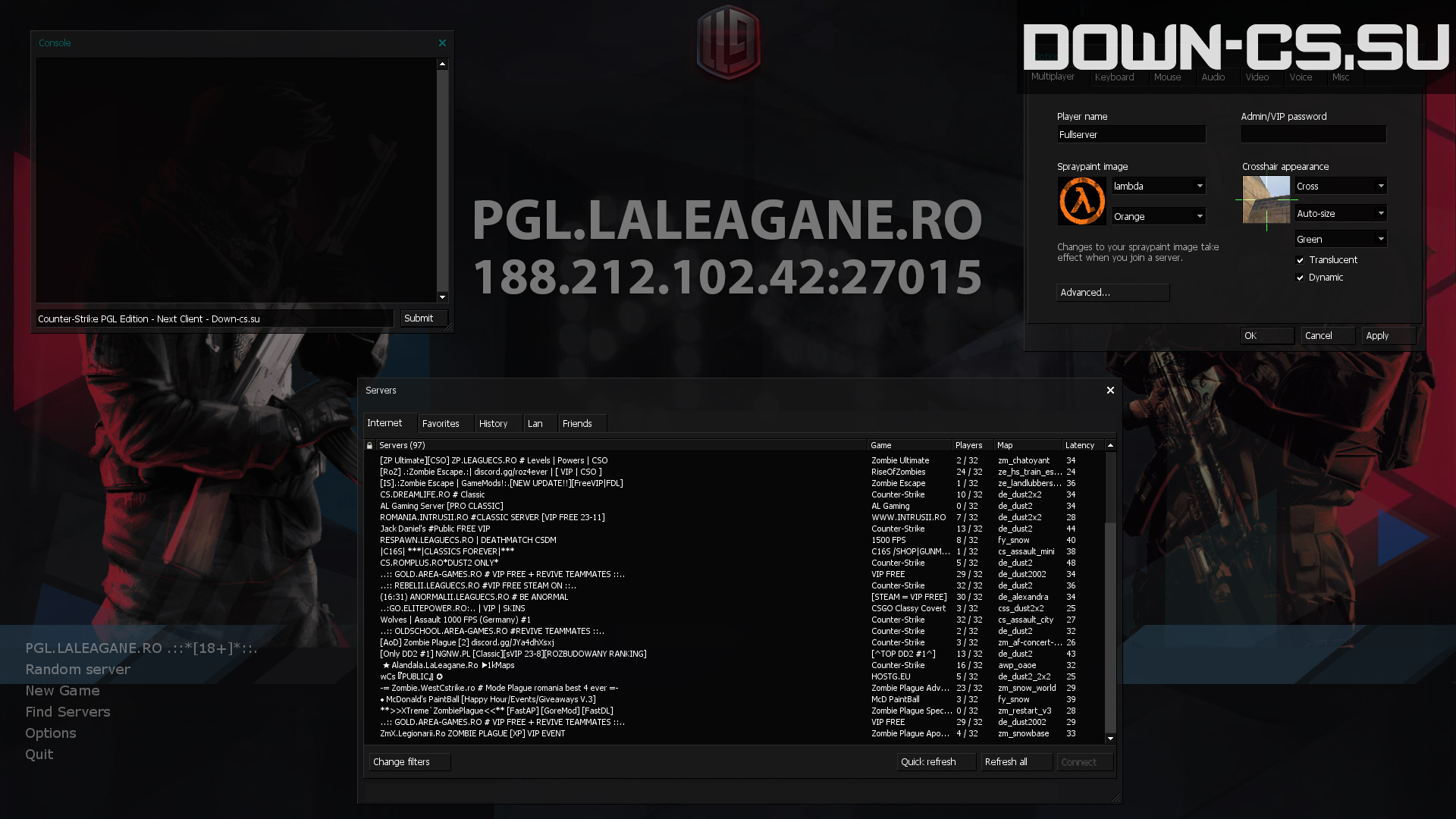Toggle the Dynamic crosshair checkbox
Screen dimensions: 1456x819
click(x=1301, y=278)
